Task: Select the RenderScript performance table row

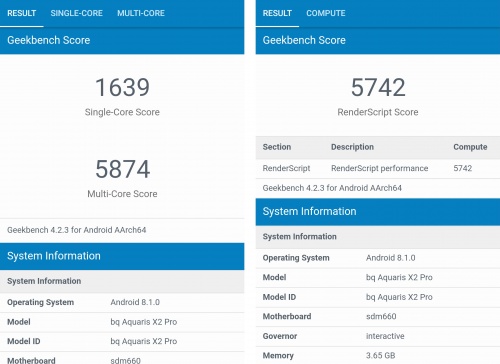Action: coord(378,168)
